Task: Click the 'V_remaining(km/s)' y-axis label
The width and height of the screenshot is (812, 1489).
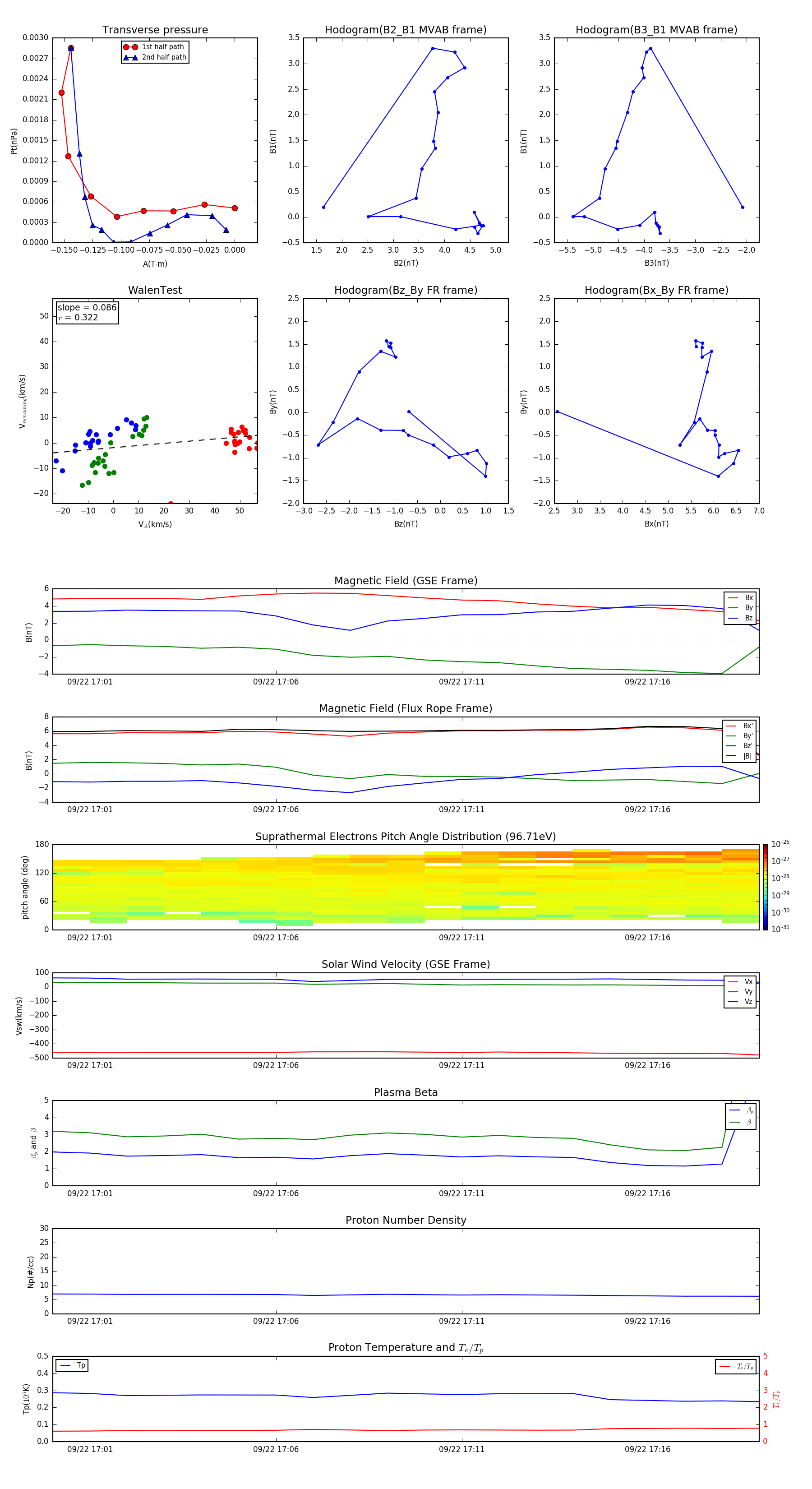Action: click(23, 401)
